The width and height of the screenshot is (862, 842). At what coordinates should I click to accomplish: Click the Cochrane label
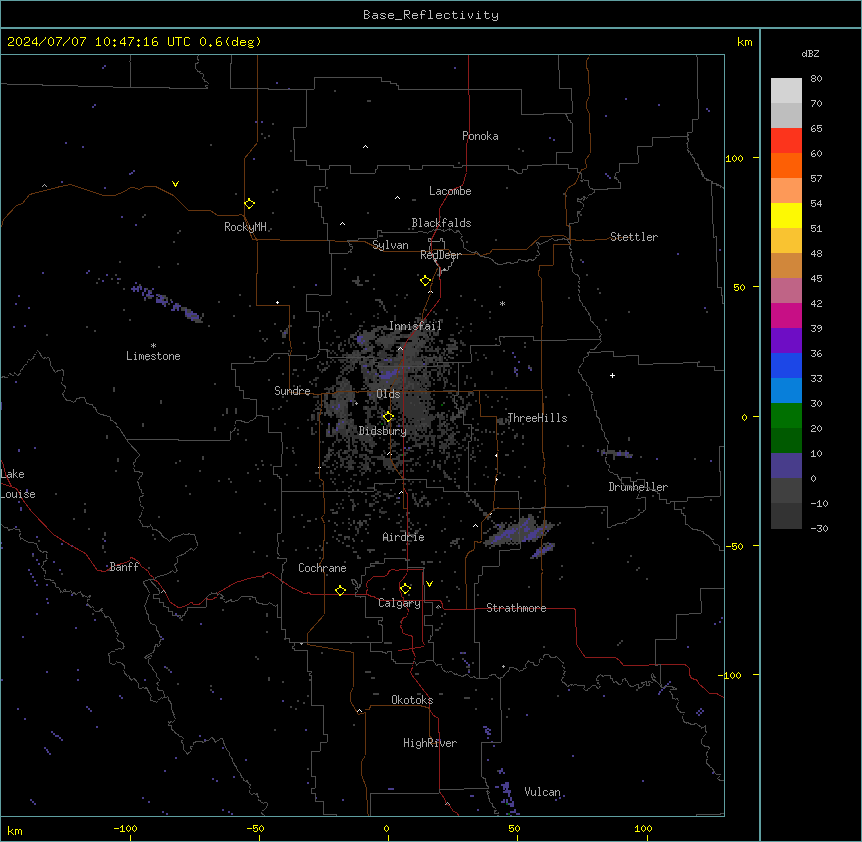point(322,568)
